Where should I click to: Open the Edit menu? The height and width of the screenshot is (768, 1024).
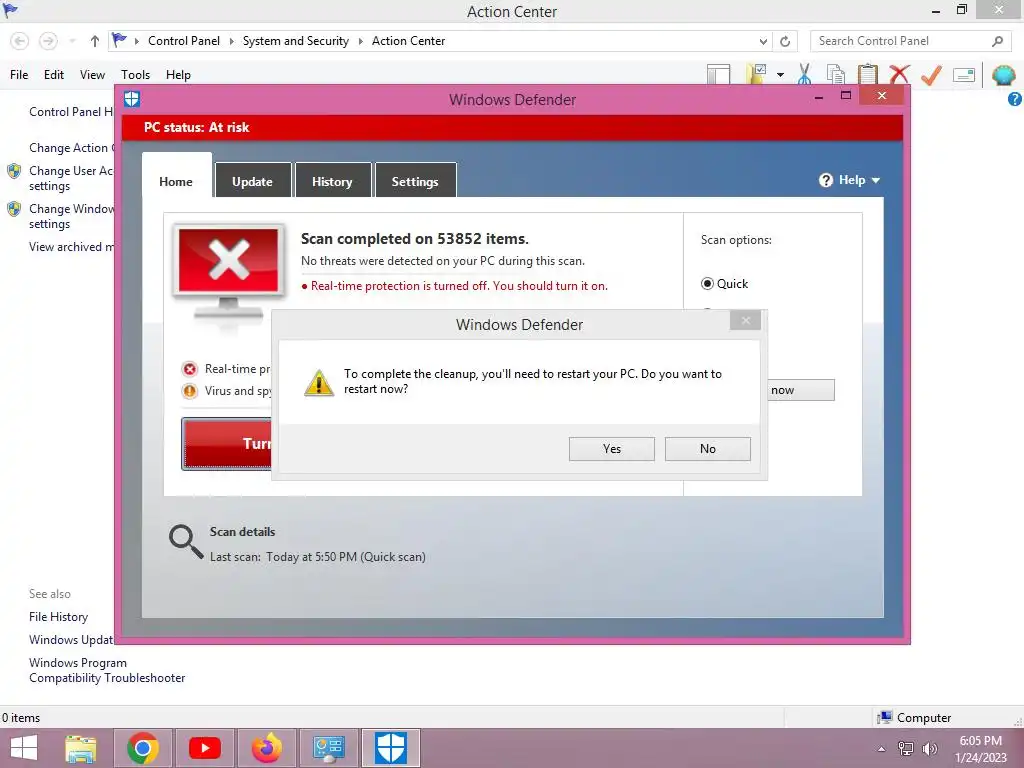54,74
